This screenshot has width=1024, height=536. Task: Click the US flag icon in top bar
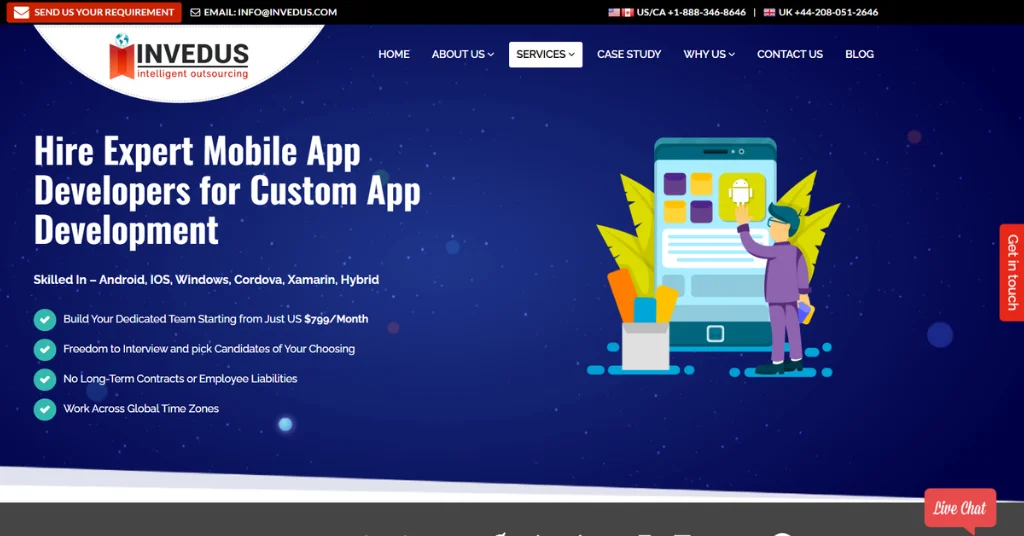(614, 13)
